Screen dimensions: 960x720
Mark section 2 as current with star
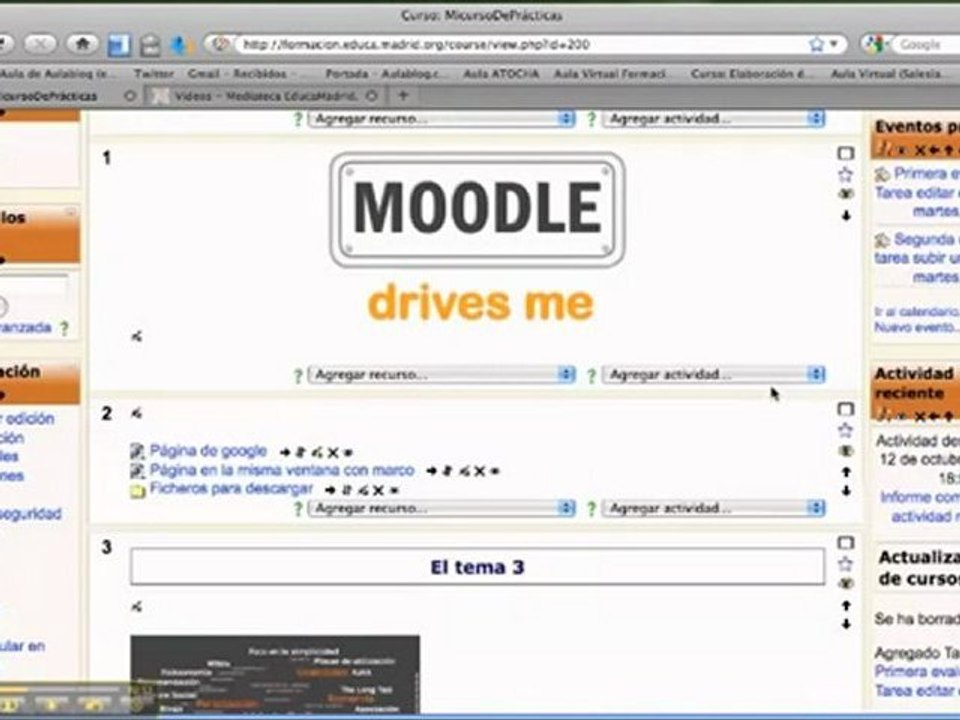tap(846, 430)
